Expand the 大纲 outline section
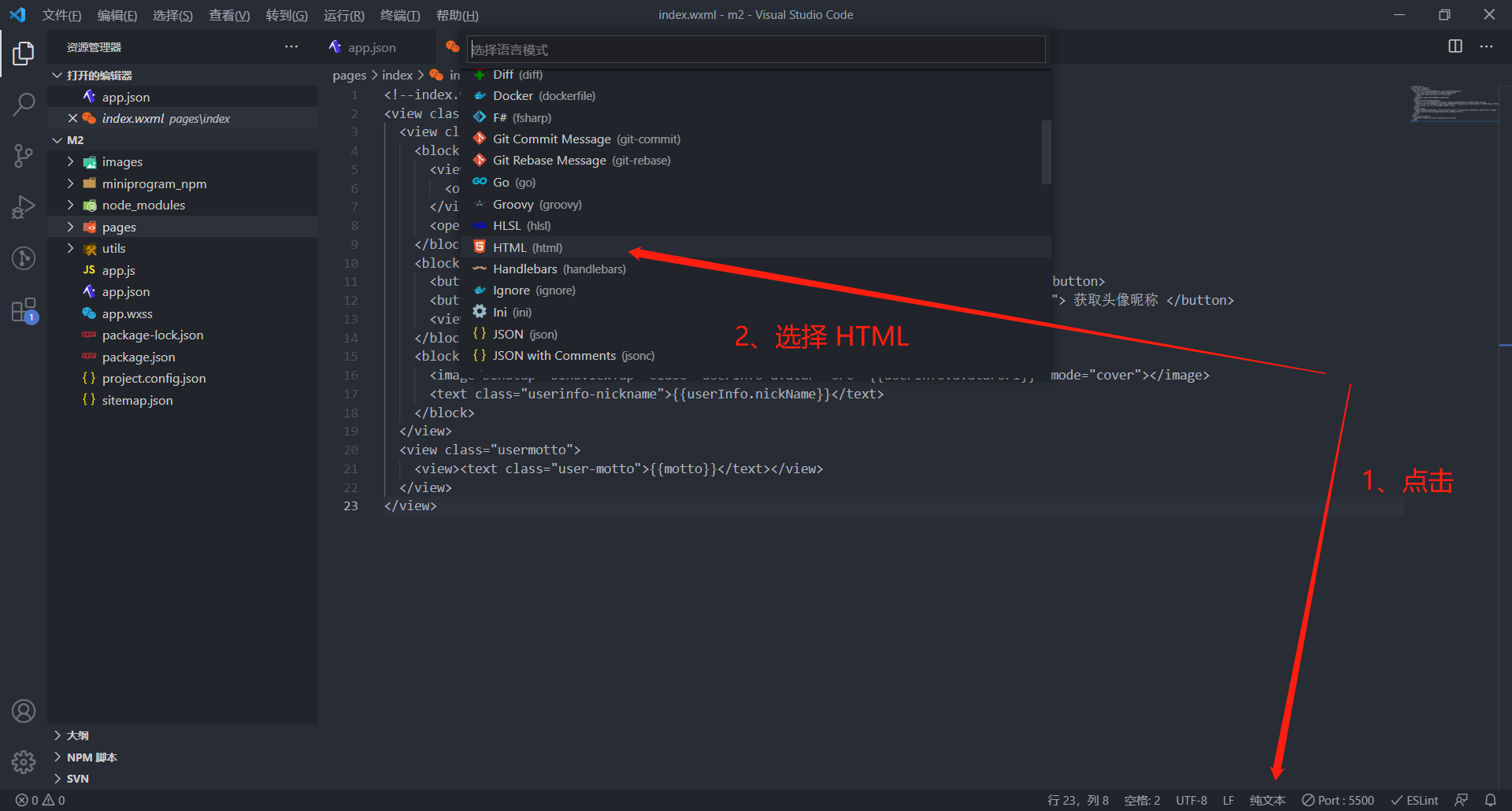The height and width of the screenshot is (811, 1512). pyautogui.click(x=183, y=735)
